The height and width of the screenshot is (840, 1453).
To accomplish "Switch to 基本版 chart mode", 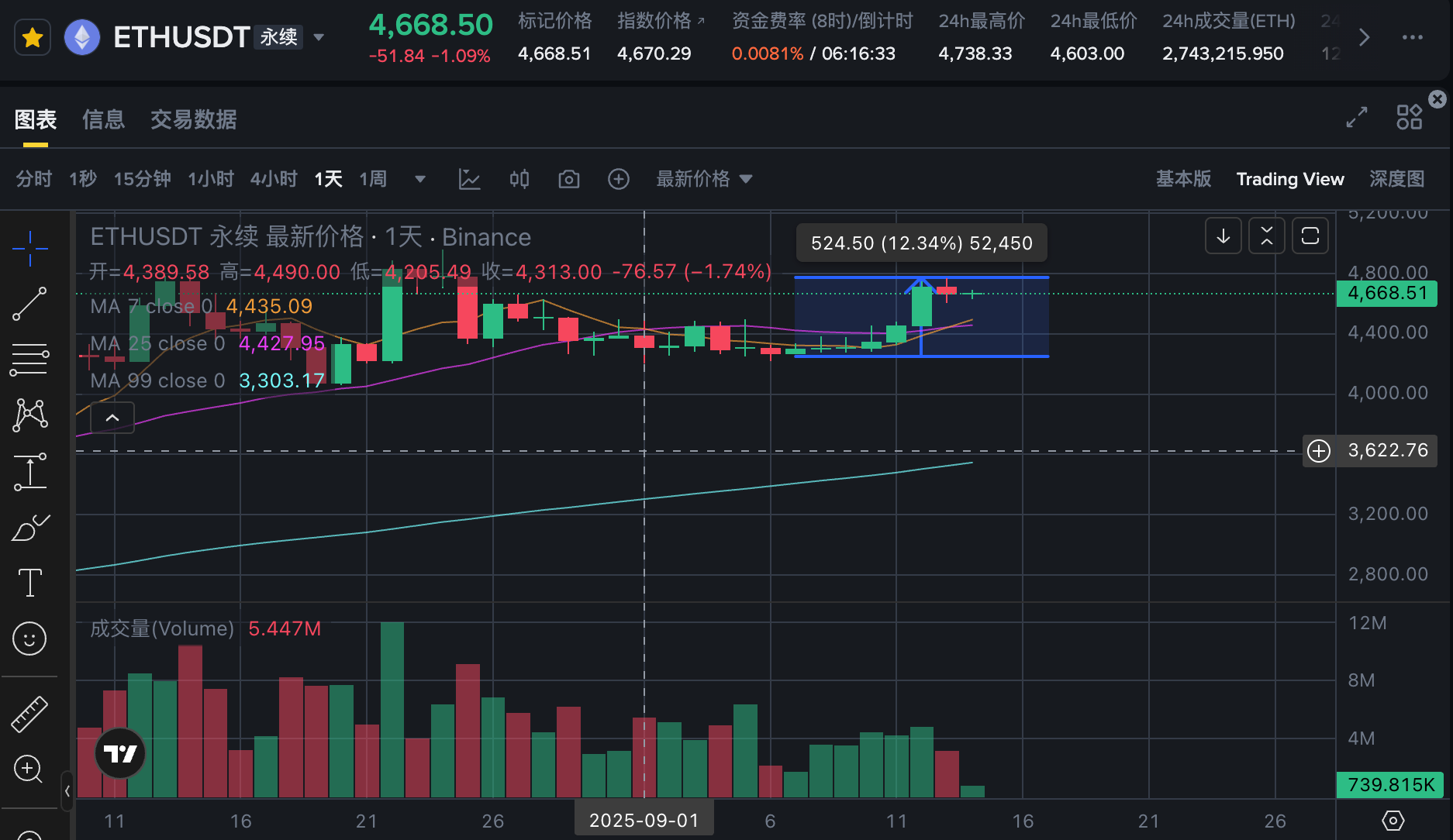I will (1183, 179).
